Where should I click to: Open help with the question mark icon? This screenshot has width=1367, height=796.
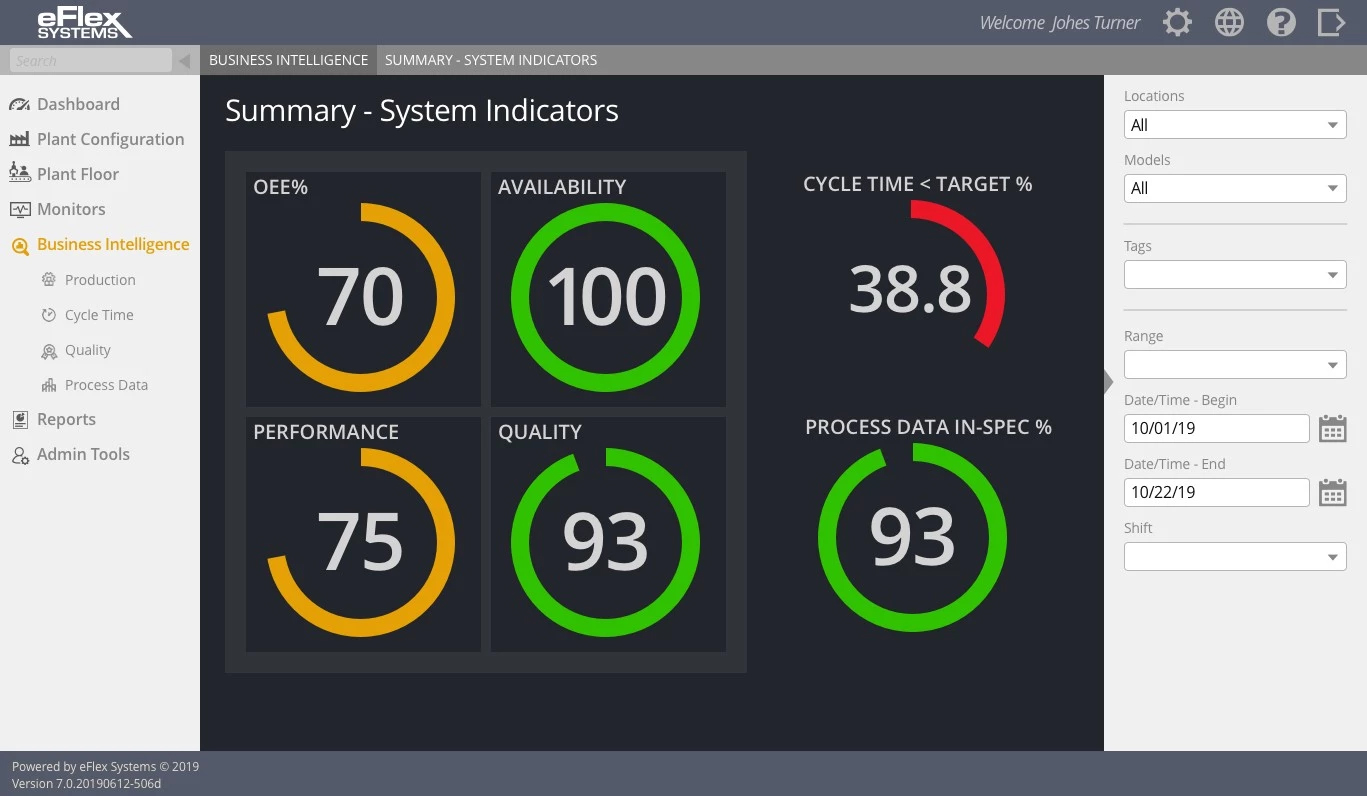point(1281,23)
